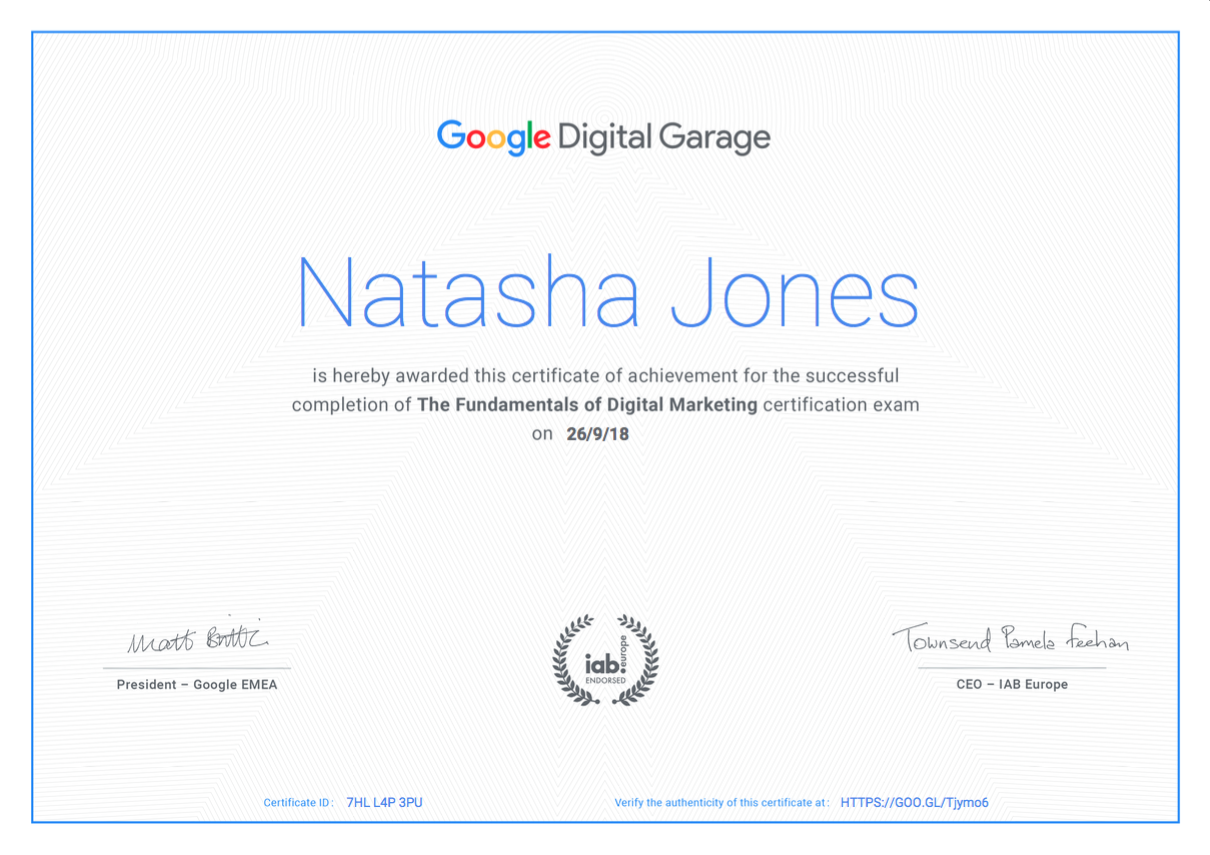The height and width of the screenshot is (855, 1210).
Task: Click the President – Google EMEA label
Action: click(197, 685)
